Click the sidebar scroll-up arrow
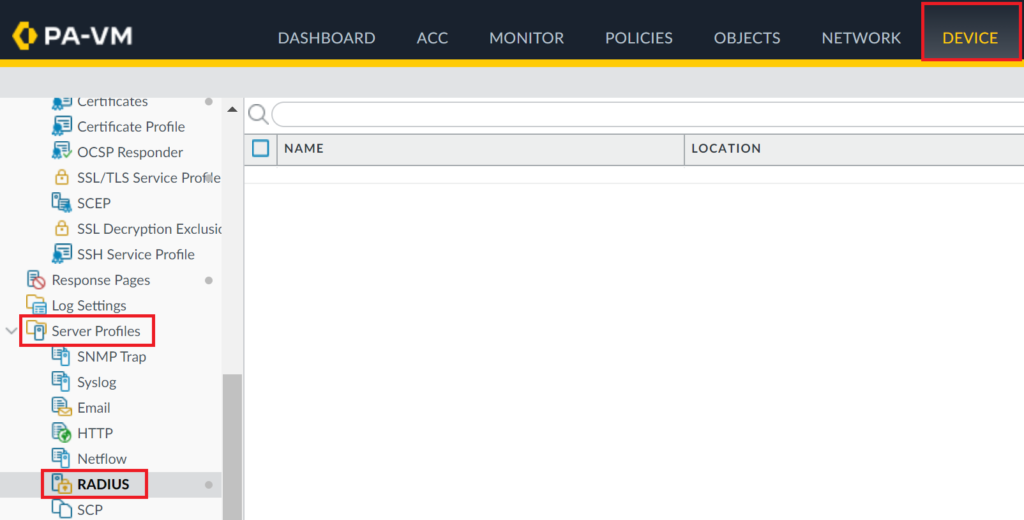This screenshot has height=520, width=1024. tap(232, 108)
